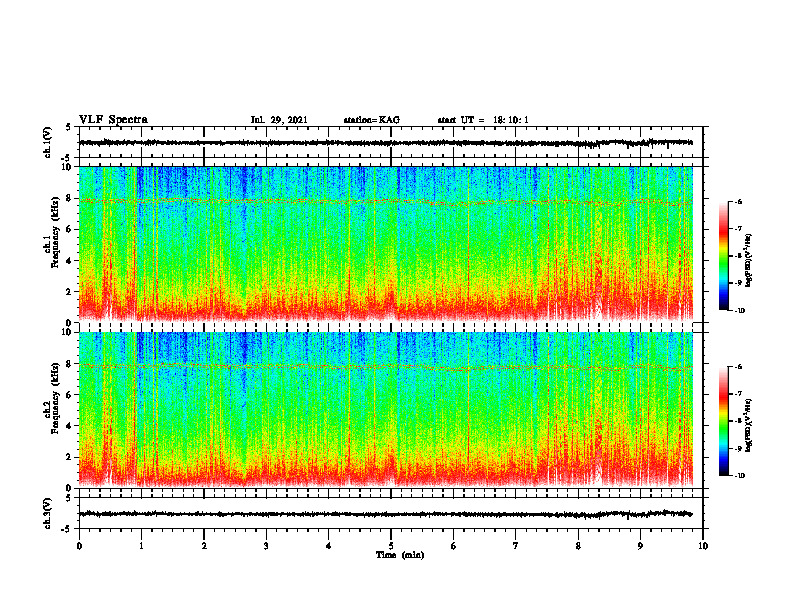This screenshot has width=792, height=612.
Task: Click the time axis tick label '8'
Action: click(x=578, y=546)
